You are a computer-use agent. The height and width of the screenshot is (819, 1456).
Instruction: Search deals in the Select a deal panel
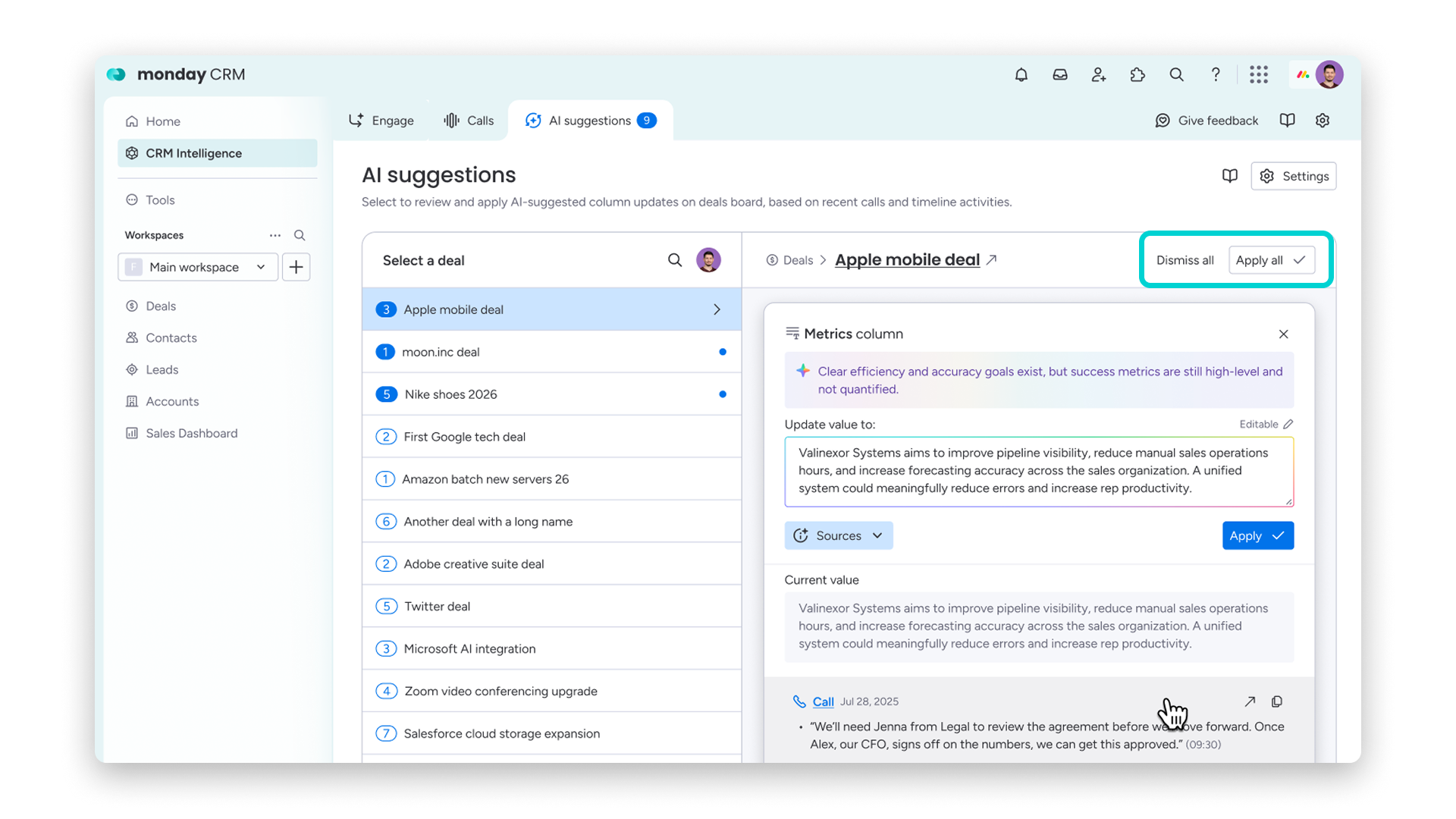click(674, 260)
